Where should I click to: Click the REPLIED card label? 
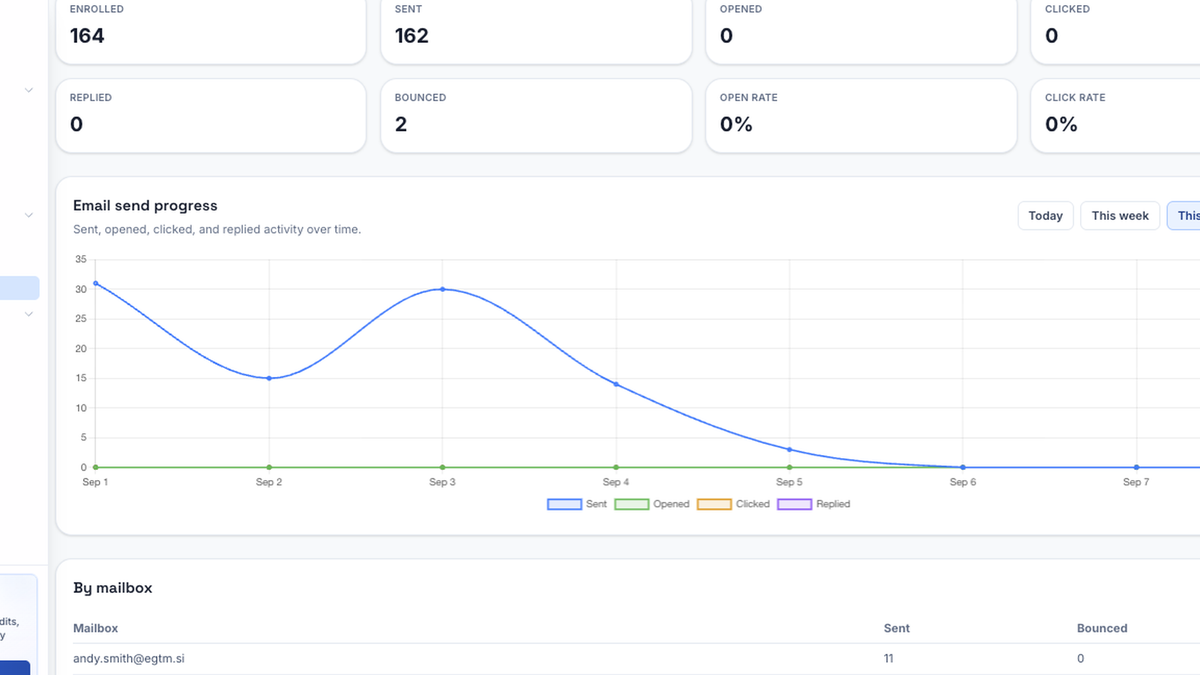[91, 98]
